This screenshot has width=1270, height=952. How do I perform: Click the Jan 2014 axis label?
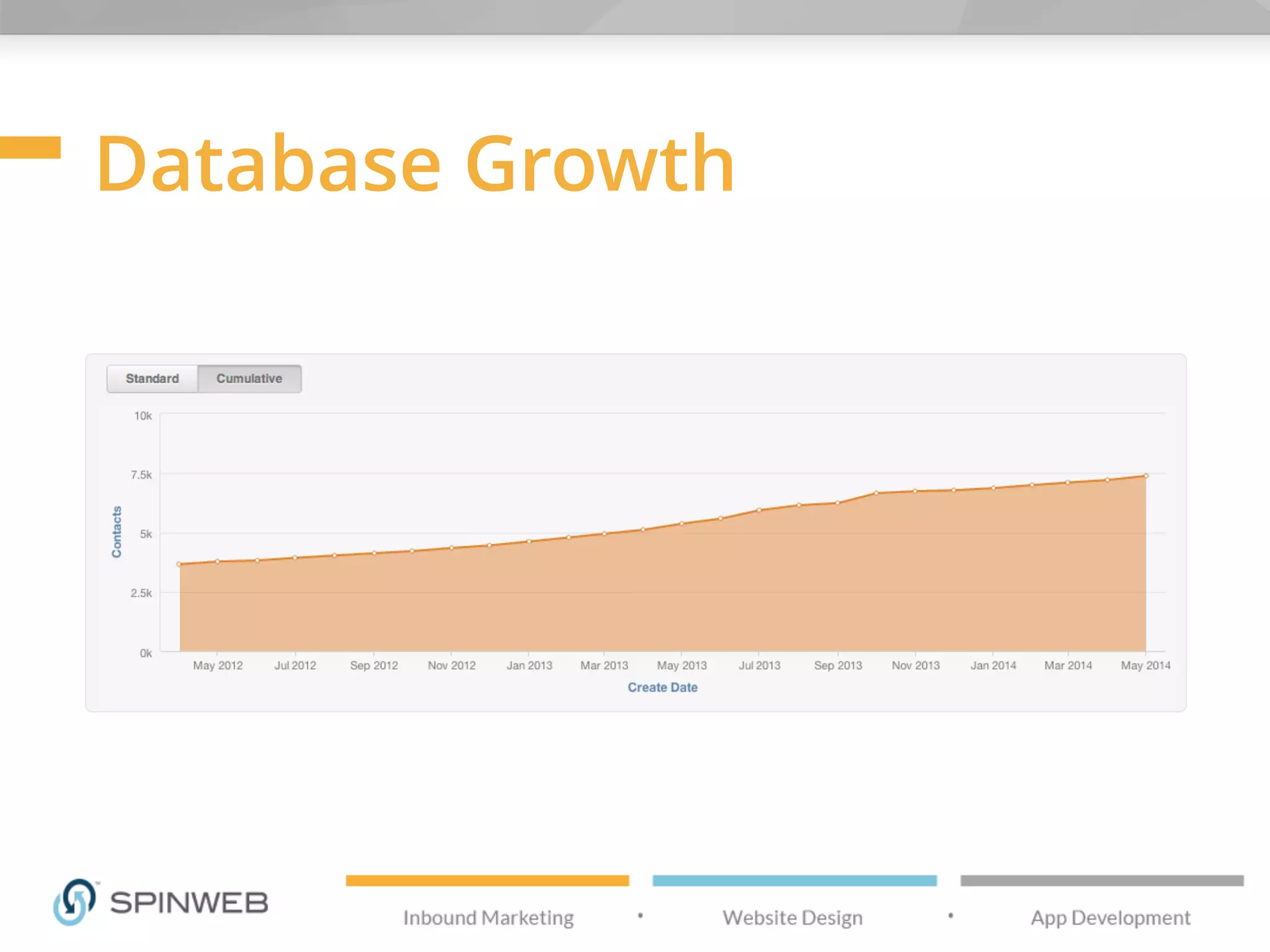tap(993, 666)
